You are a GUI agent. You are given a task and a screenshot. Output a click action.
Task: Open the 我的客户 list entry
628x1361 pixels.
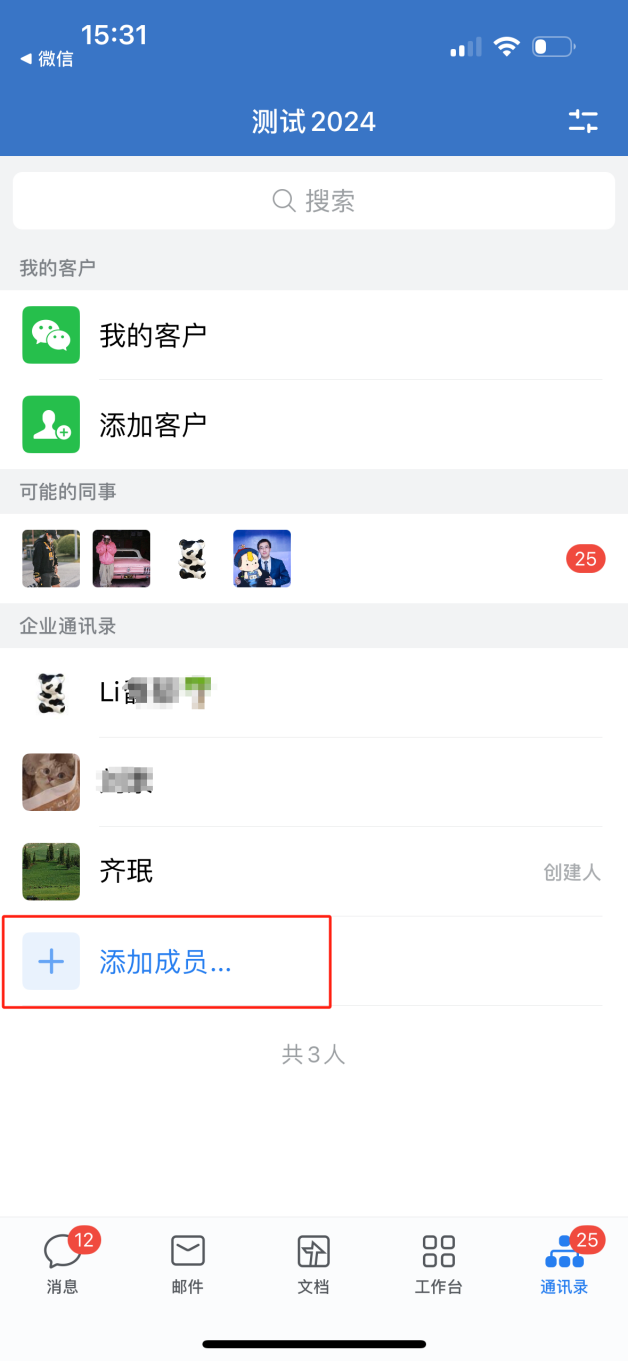tap(314, 335)
